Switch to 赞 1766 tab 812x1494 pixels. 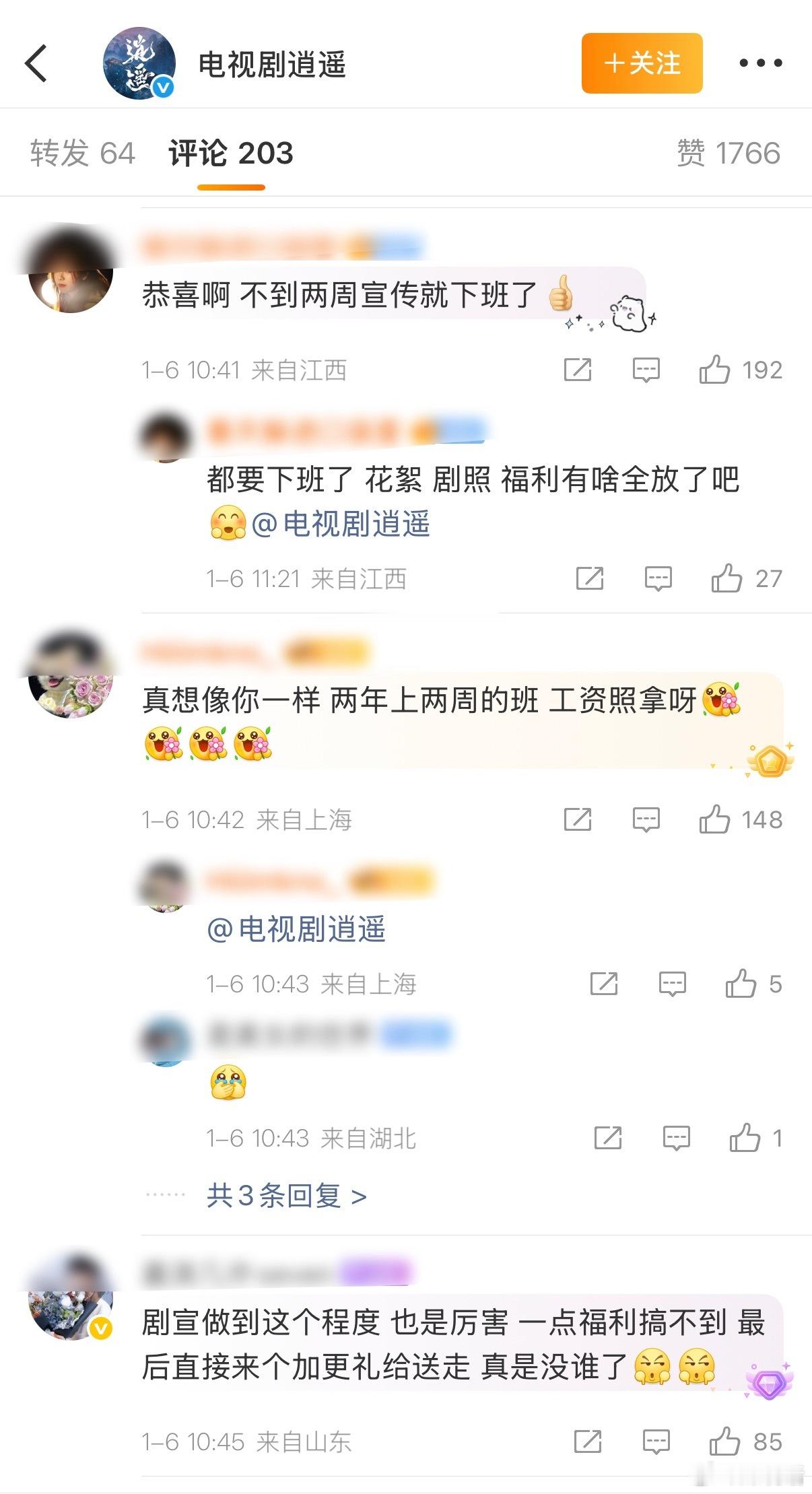(x=729, y=153)
